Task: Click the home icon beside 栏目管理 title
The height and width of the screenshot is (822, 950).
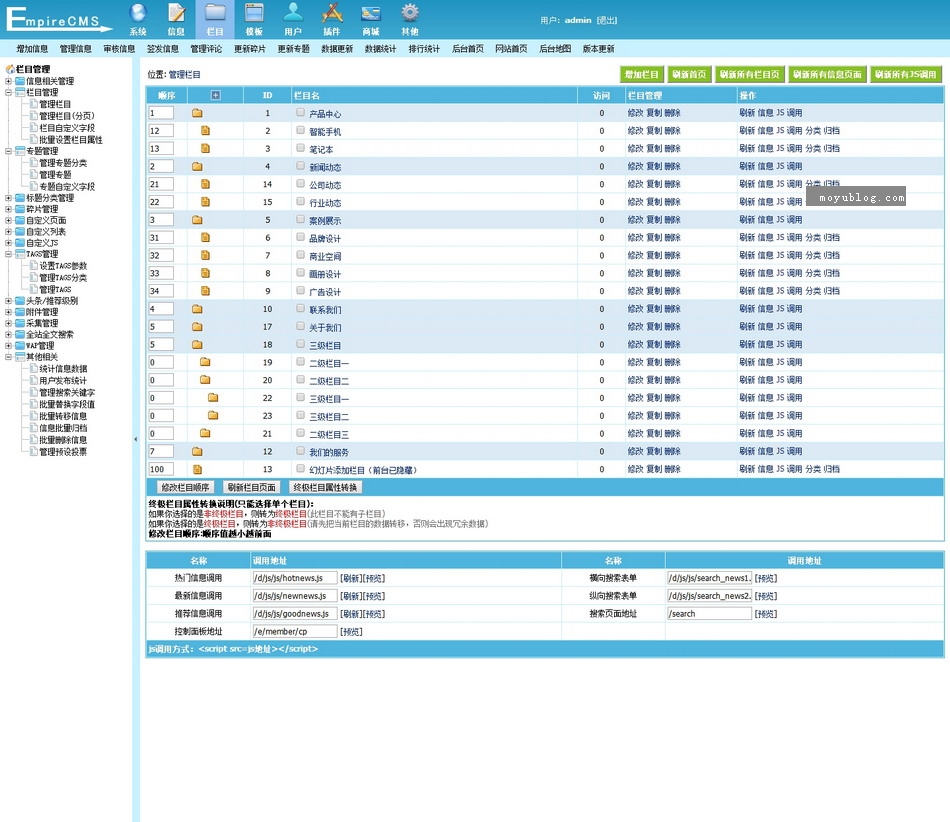Action: pos(10,69)
